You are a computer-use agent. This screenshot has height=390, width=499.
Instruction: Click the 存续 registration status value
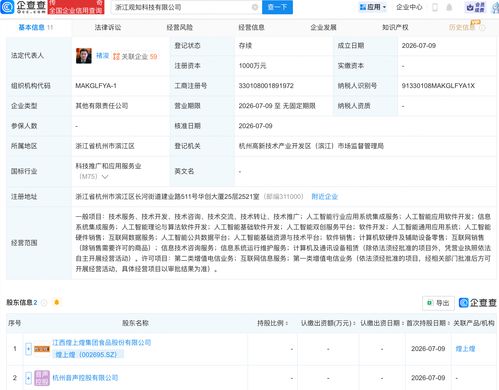coord(245,46)
